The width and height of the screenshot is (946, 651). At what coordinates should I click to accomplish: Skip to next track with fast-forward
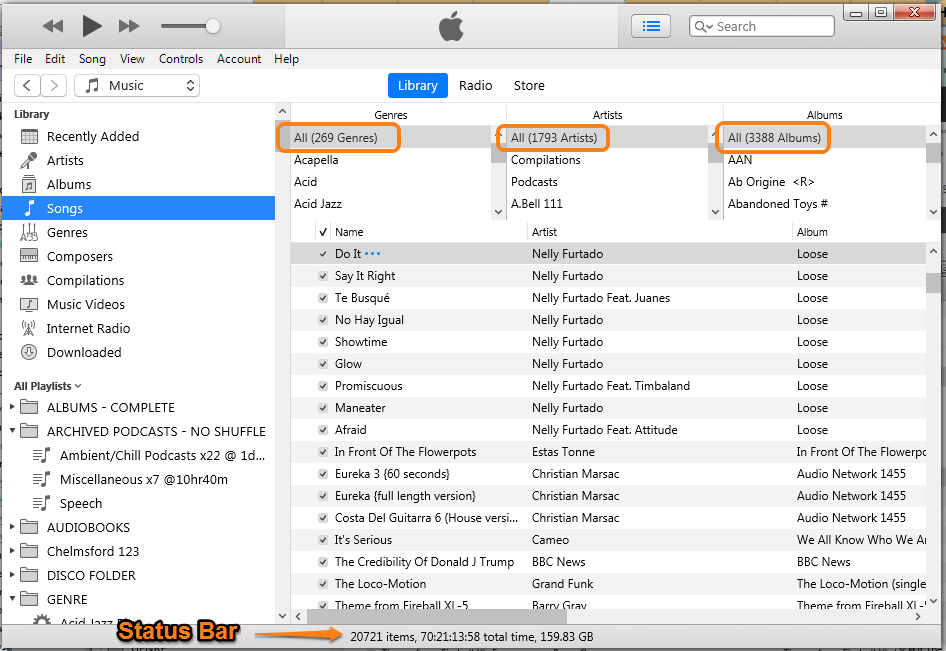pos(129,26)
